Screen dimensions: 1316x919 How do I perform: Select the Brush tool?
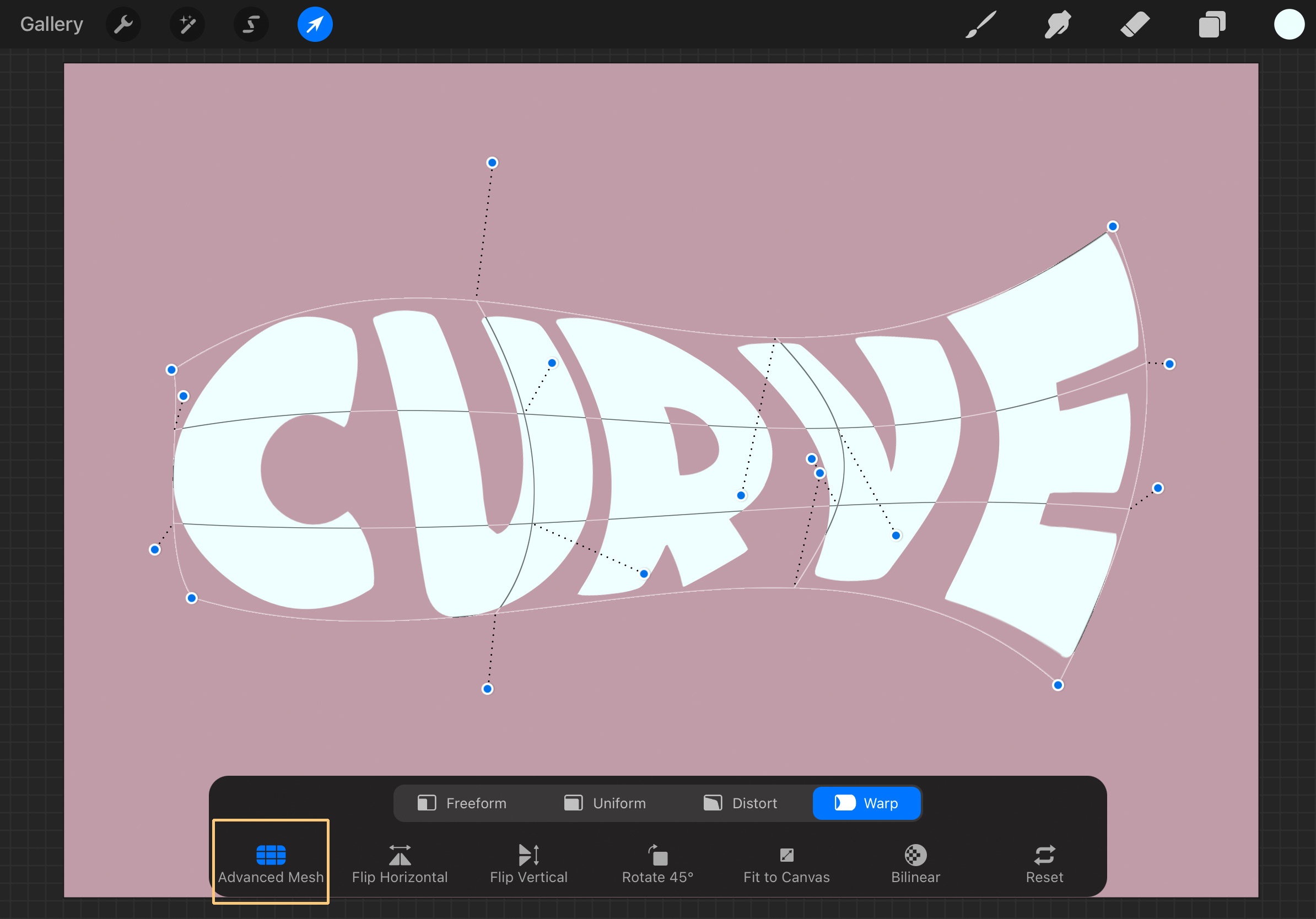(x=980, y=24)
